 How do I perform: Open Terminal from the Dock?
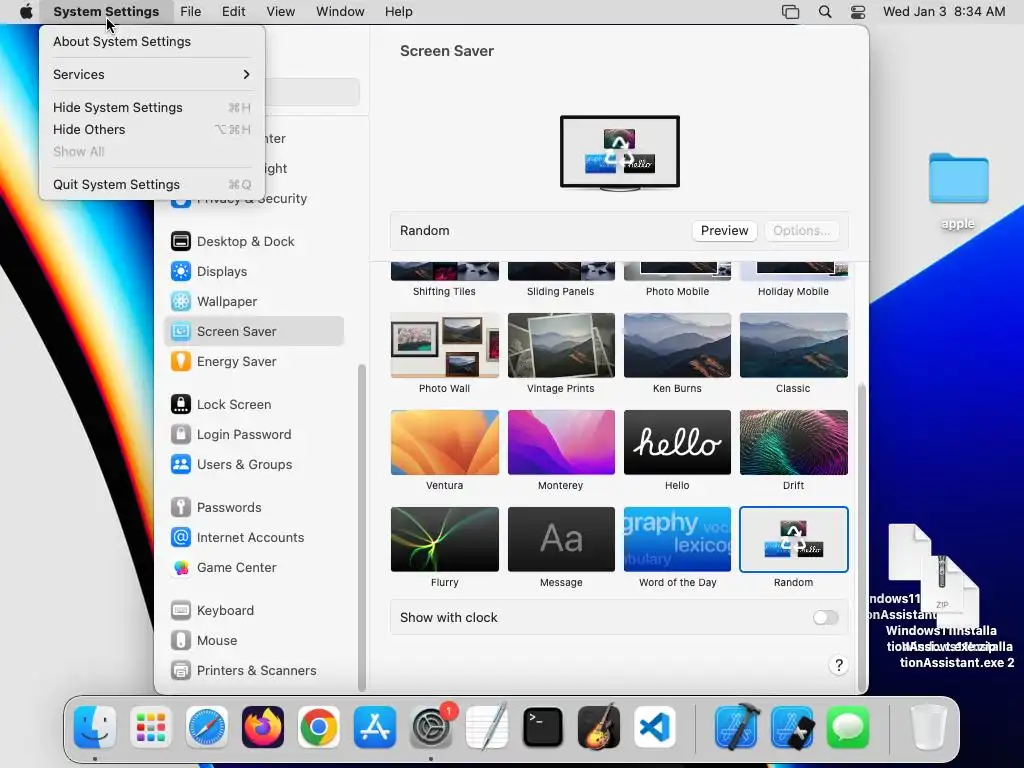coord(543,727)
